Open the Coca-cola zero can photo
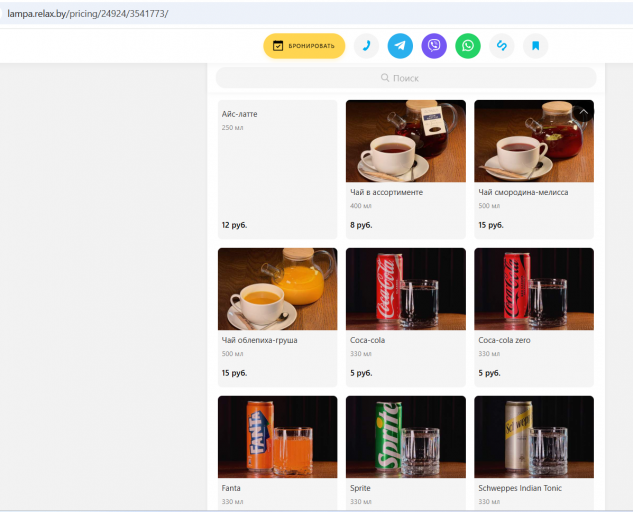The width and height of the screenshot is (633, 512). 534,289
